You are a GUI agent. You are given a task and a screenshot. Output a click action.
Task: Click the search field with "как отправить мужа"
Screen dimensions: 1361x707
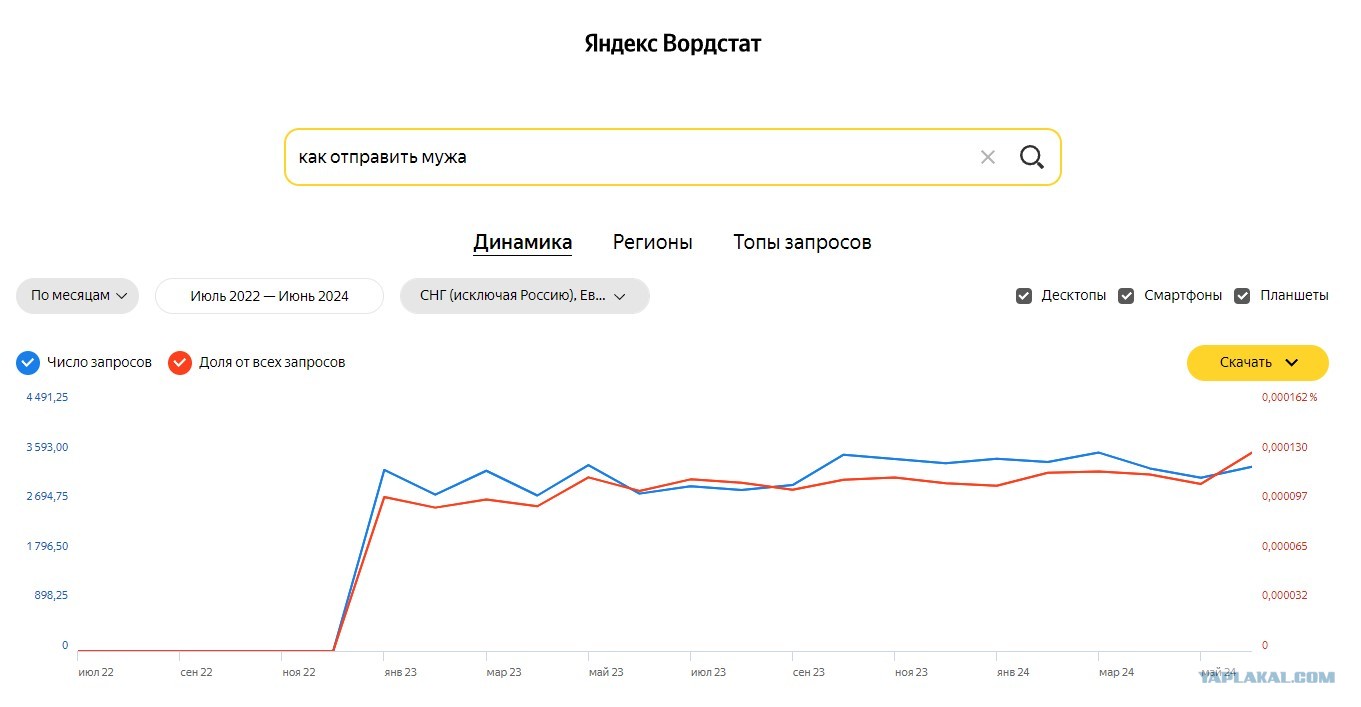pyautogui.click(x=672, y=157)
